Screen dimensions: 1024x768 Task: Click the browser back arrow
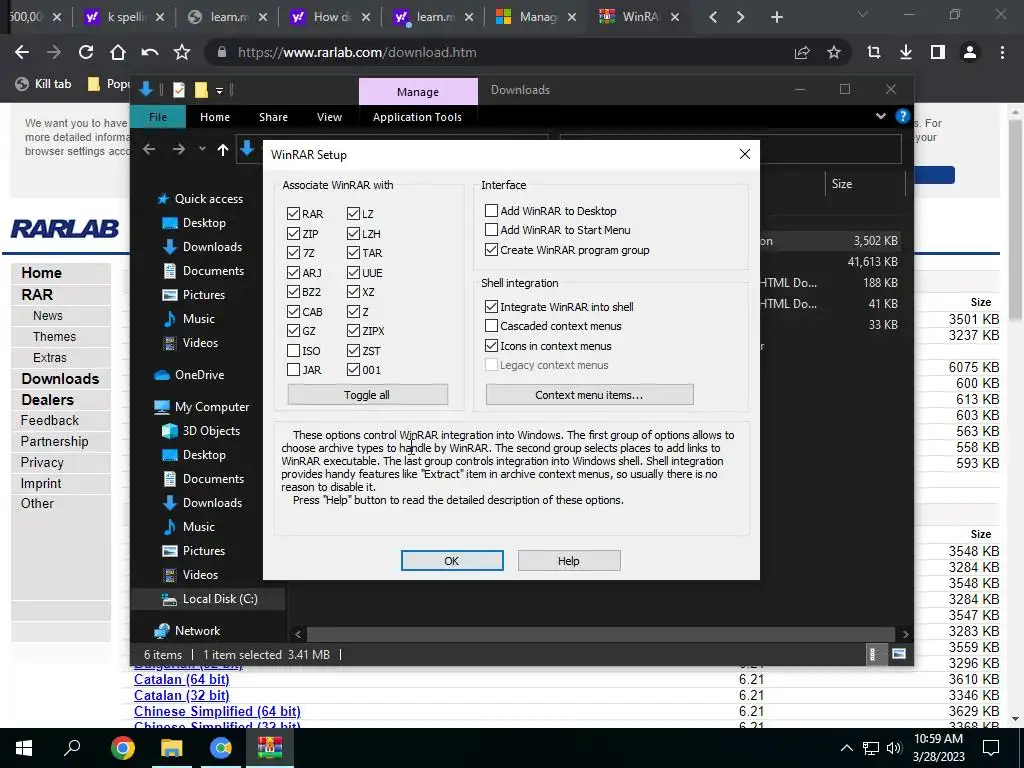point(22,52)
